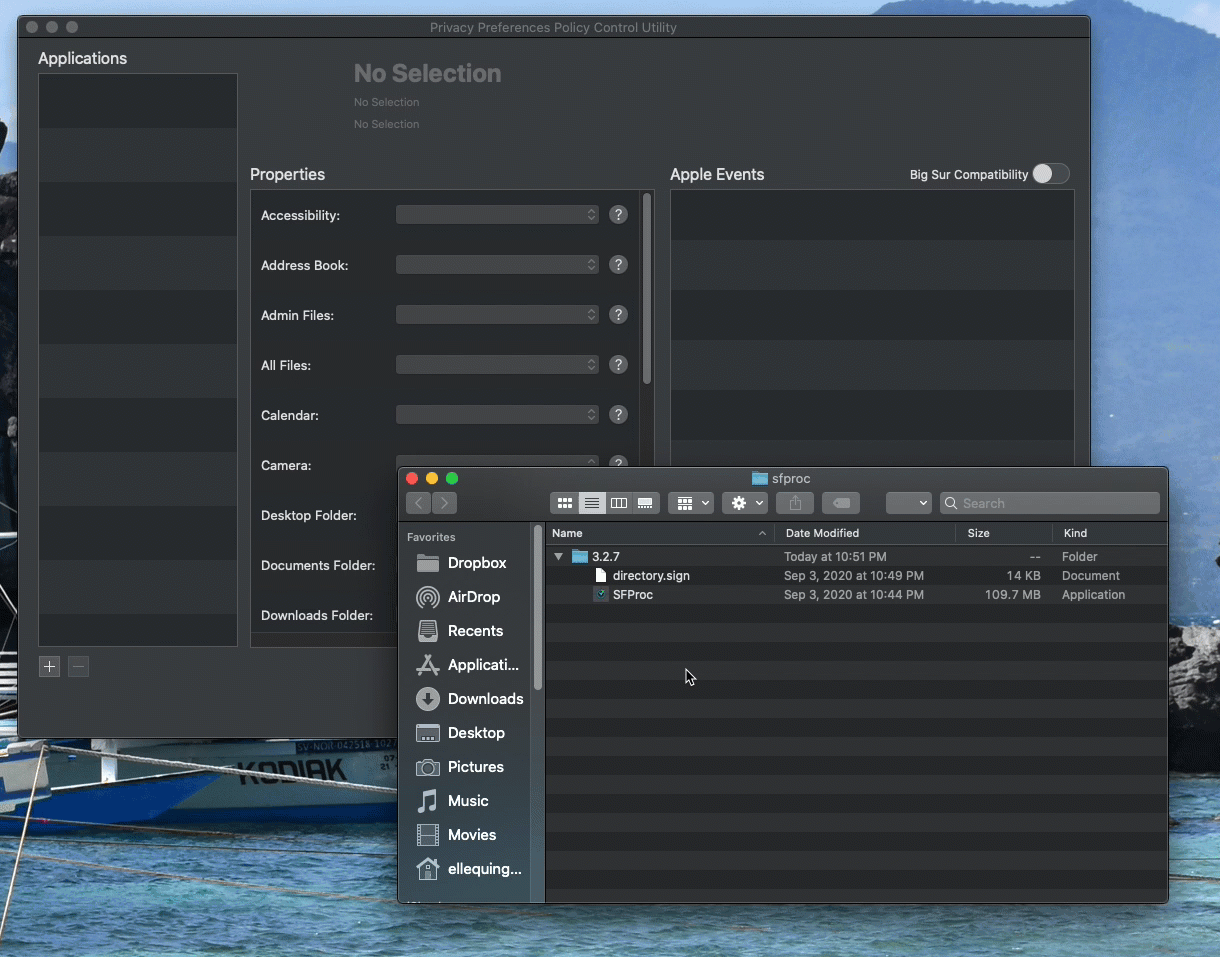Select the 3.2.7 folder row
Image resolution: width=1220 pixels, height=957 pixels.
857,557
